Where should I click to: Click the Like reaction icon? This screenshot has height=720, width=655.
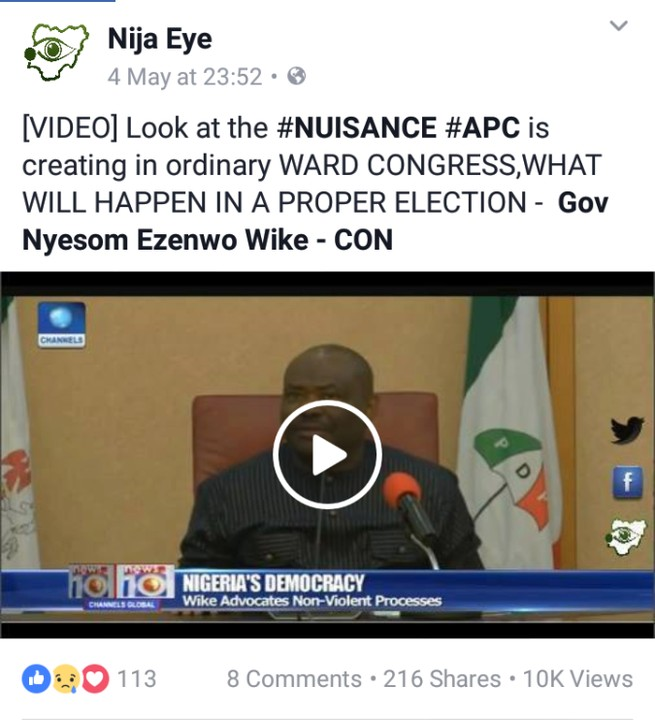[36, 679]
